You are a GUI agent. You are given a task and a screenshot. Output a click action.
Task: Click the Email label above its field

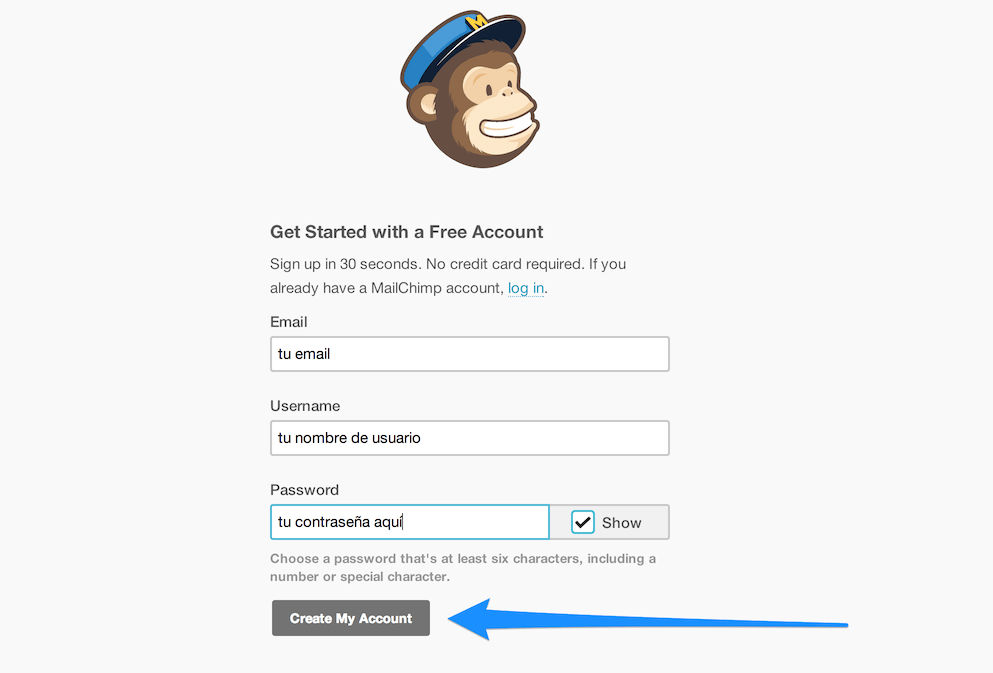point(288,321)
